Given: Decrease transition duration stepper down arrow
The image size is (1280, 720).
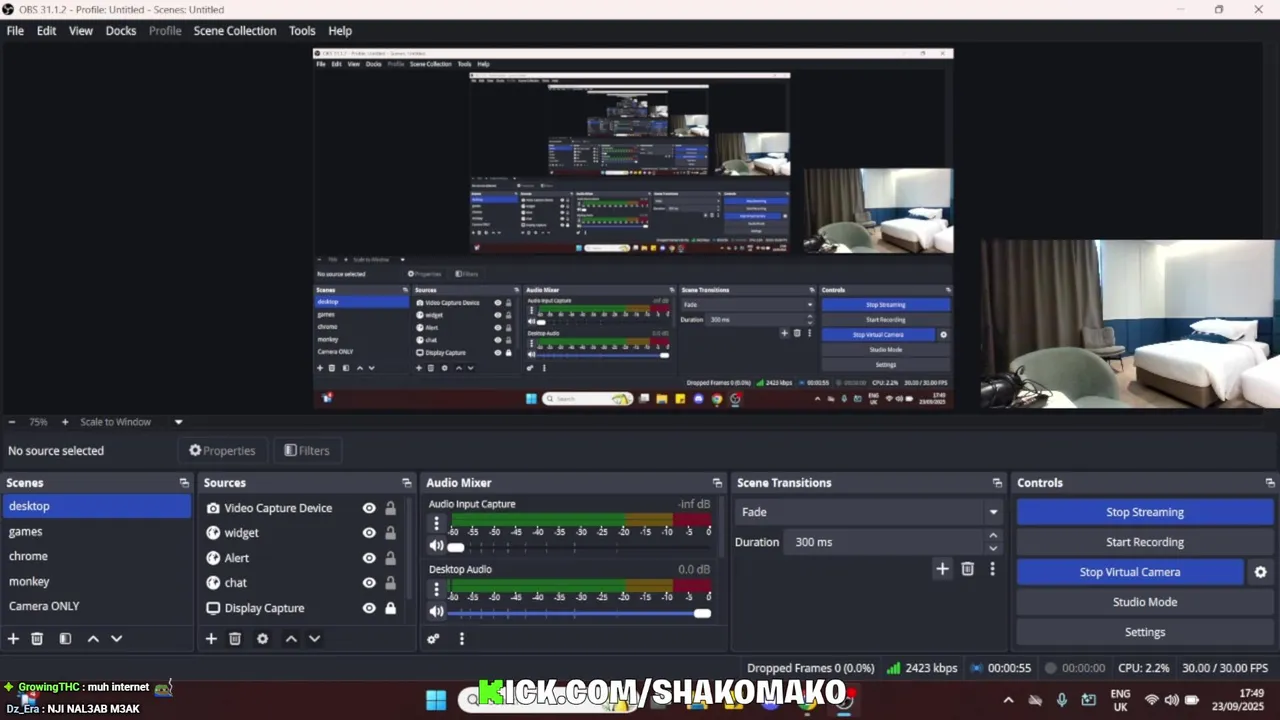Looking at the screenshot, I should point(993,548).
